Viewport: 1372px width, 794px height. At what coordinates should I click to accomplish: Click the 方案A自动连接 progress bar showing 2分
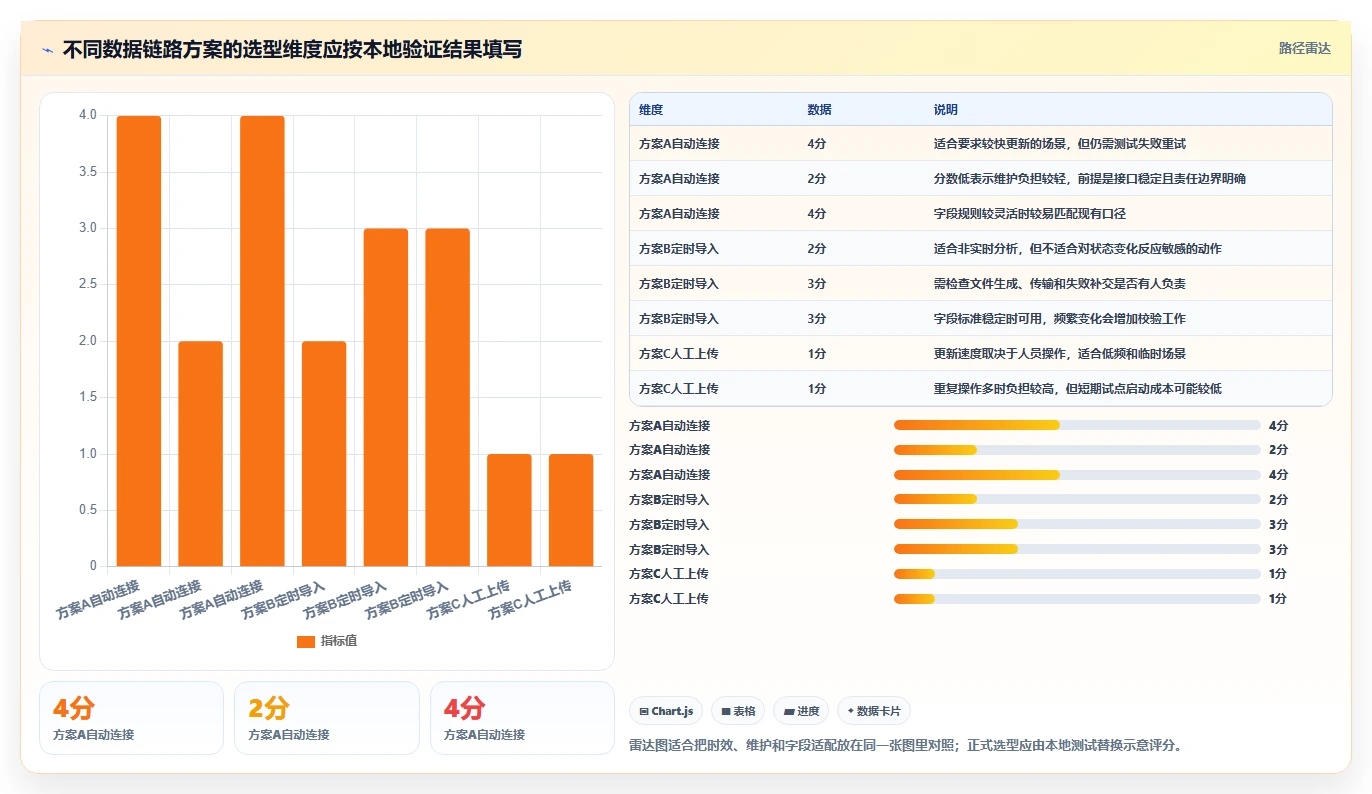(1077, 450)
